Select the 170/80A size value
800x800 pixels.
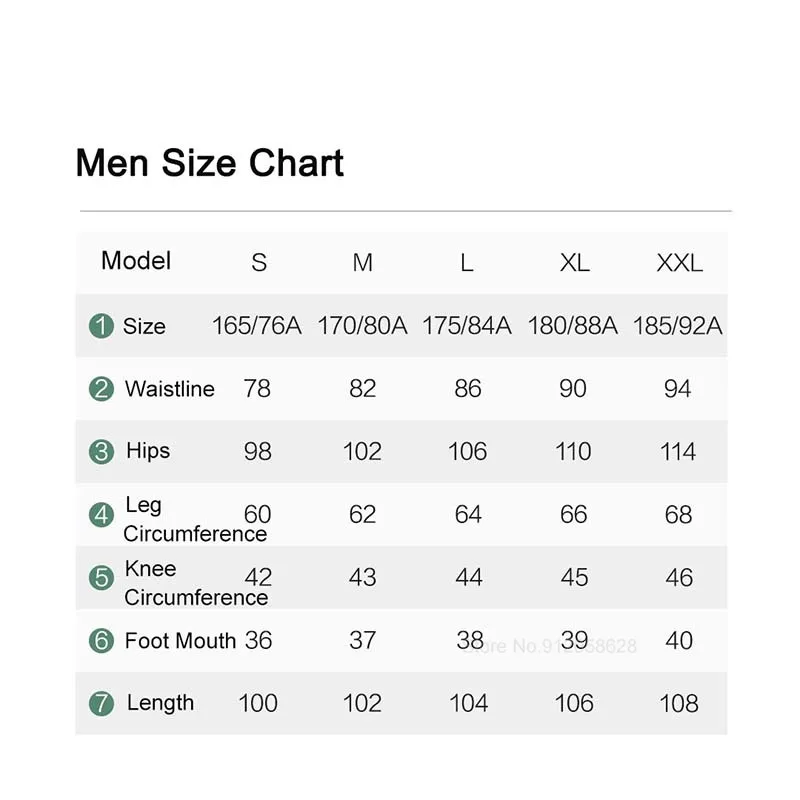click(362, 326)
